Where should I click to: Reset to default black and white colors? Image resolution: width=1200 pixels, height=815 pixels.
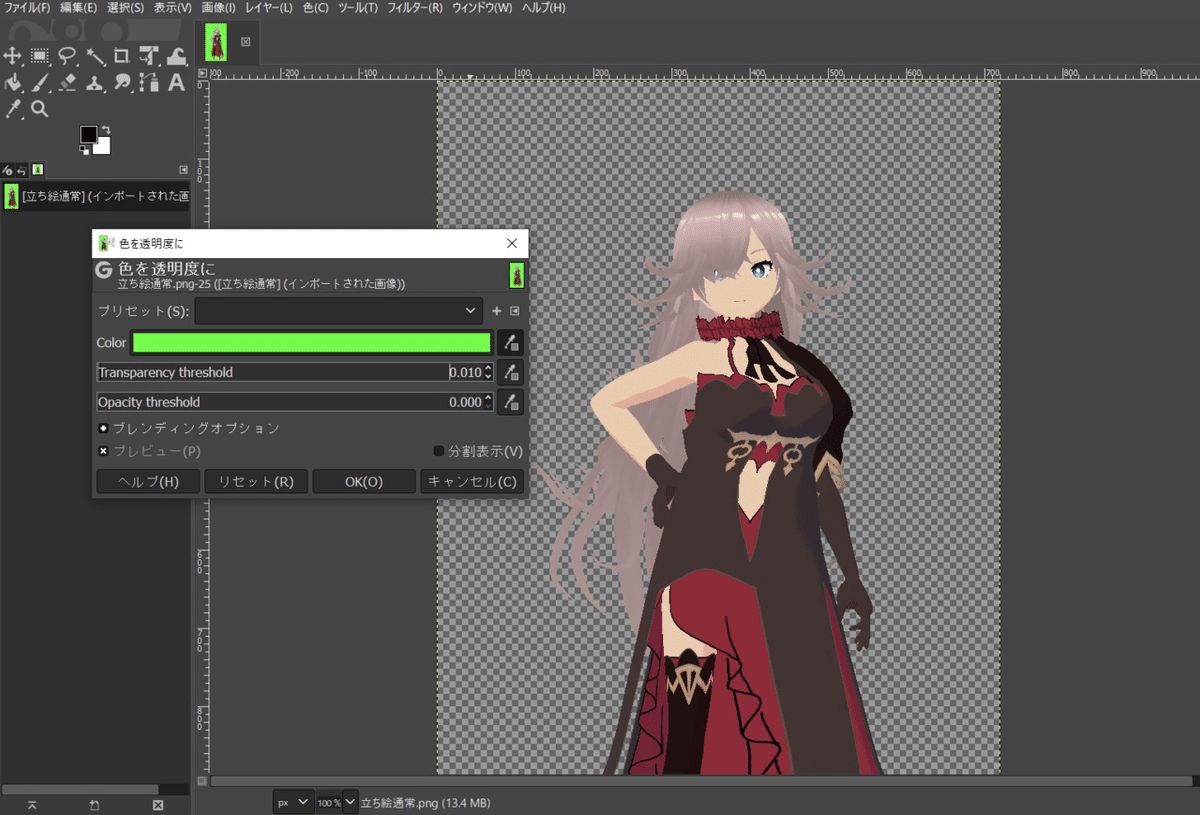(x=84, y=150)
